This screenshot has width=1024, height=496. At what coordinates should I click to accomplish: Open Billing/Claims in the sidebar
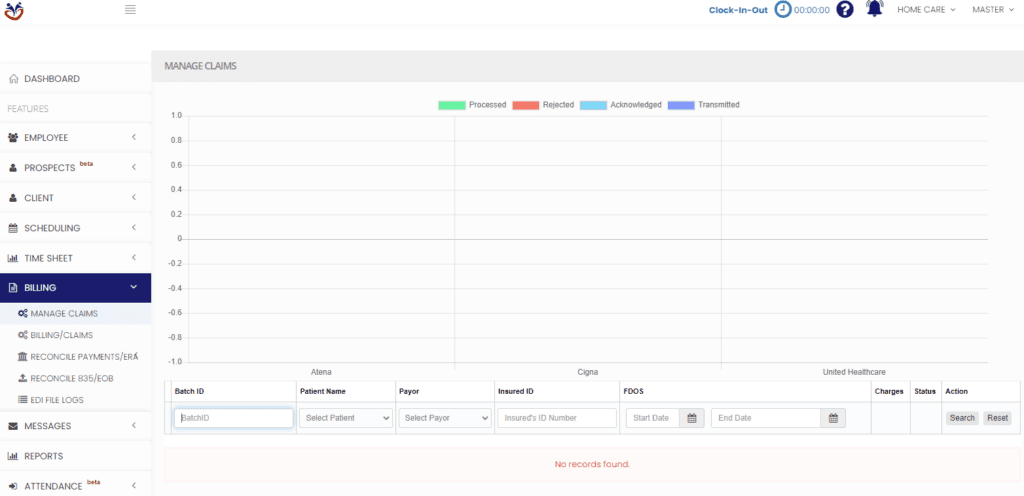point(62,335)
